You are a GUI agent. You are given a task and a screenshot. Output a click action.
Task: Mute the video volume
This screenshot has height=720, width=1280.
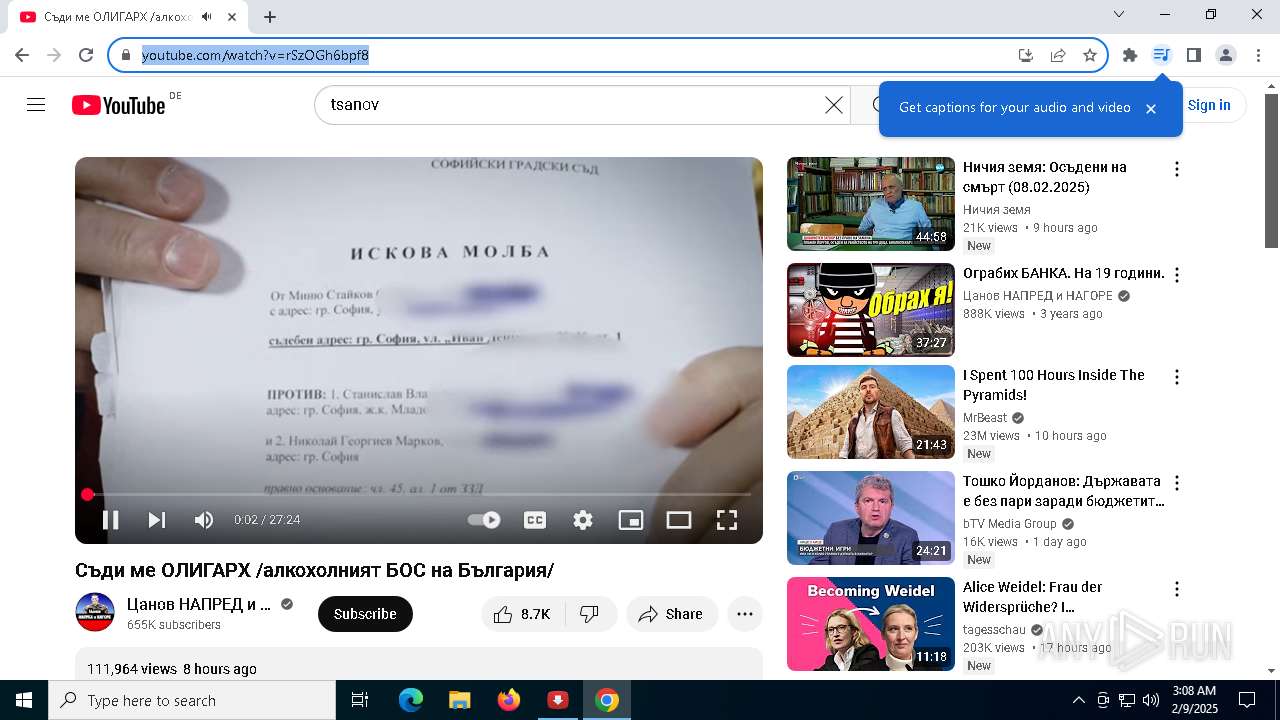[x=204, y=520]
